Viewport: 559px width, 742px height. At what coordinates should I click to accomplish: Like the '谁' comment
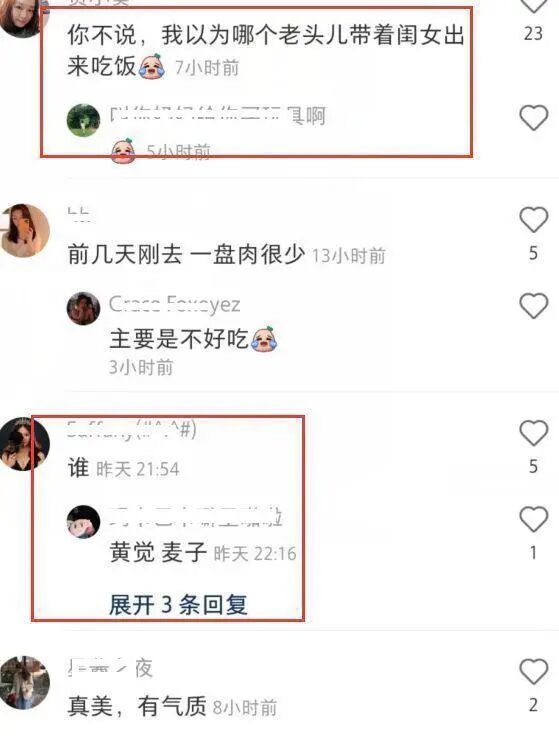point(533,433)
